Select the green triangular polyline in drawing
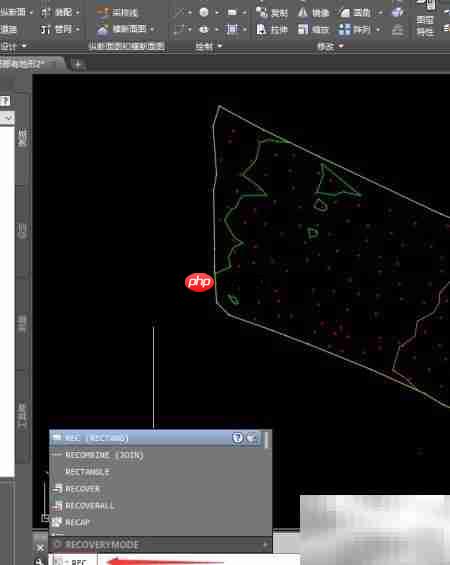 tap(337, 181)
